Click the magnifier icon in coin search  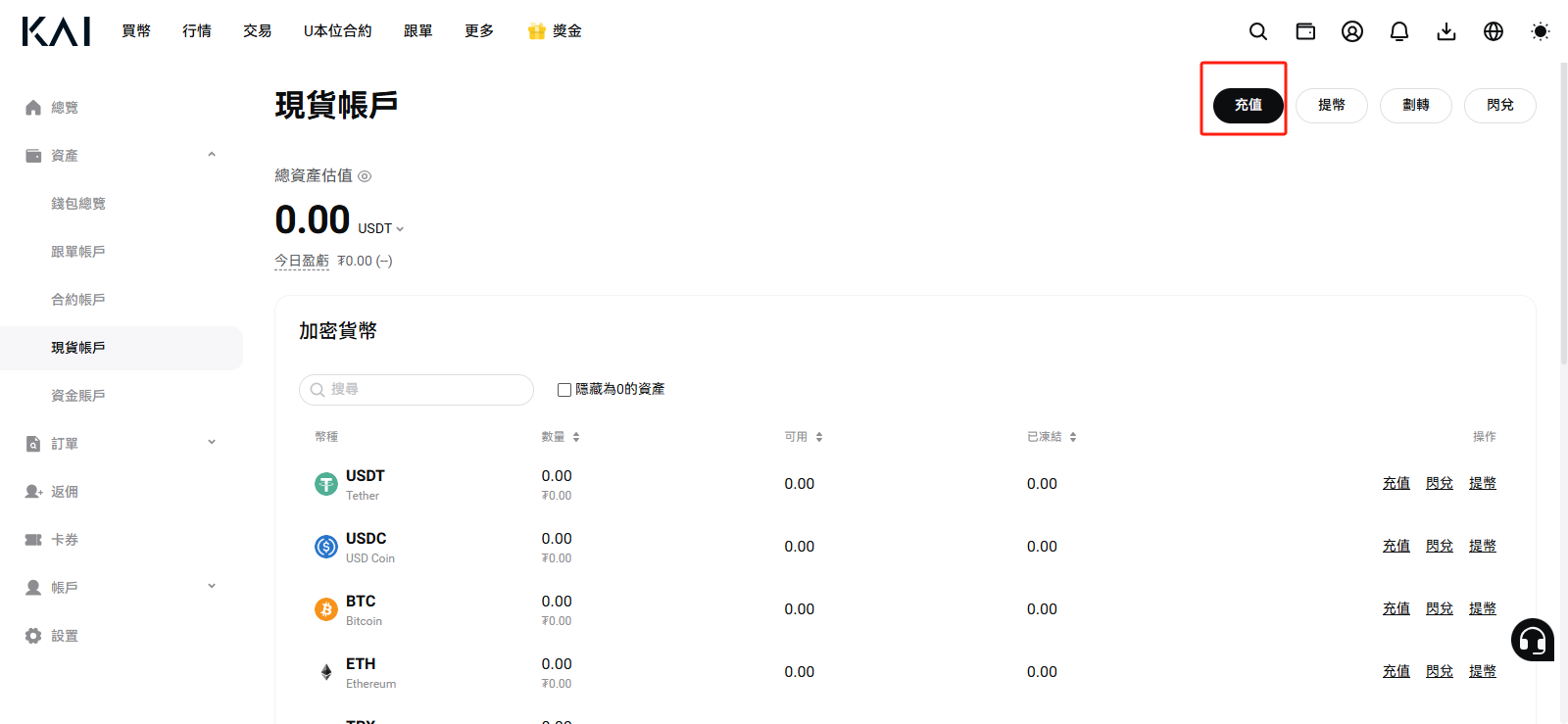318,390
